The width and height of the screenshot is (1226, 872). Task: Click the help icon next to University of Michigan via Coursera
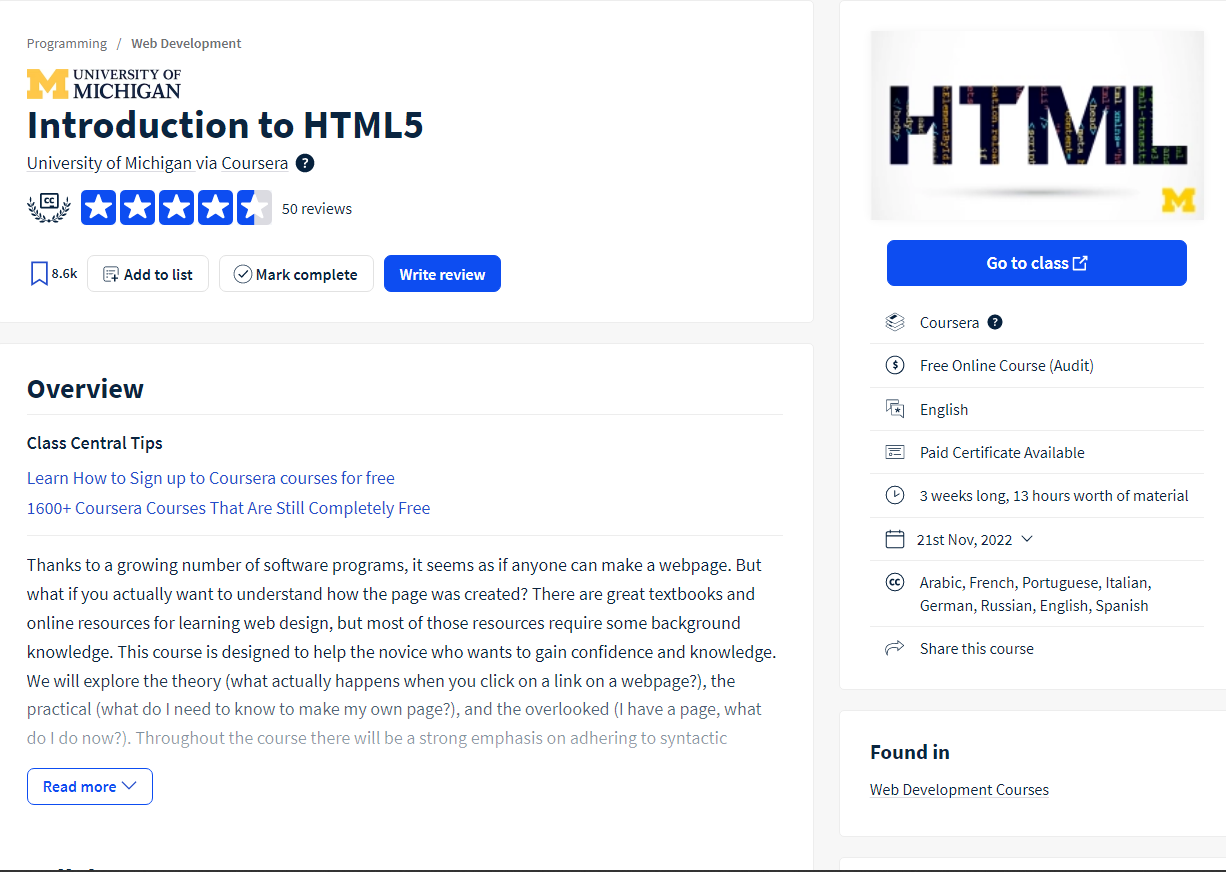(x=305, y=163)
